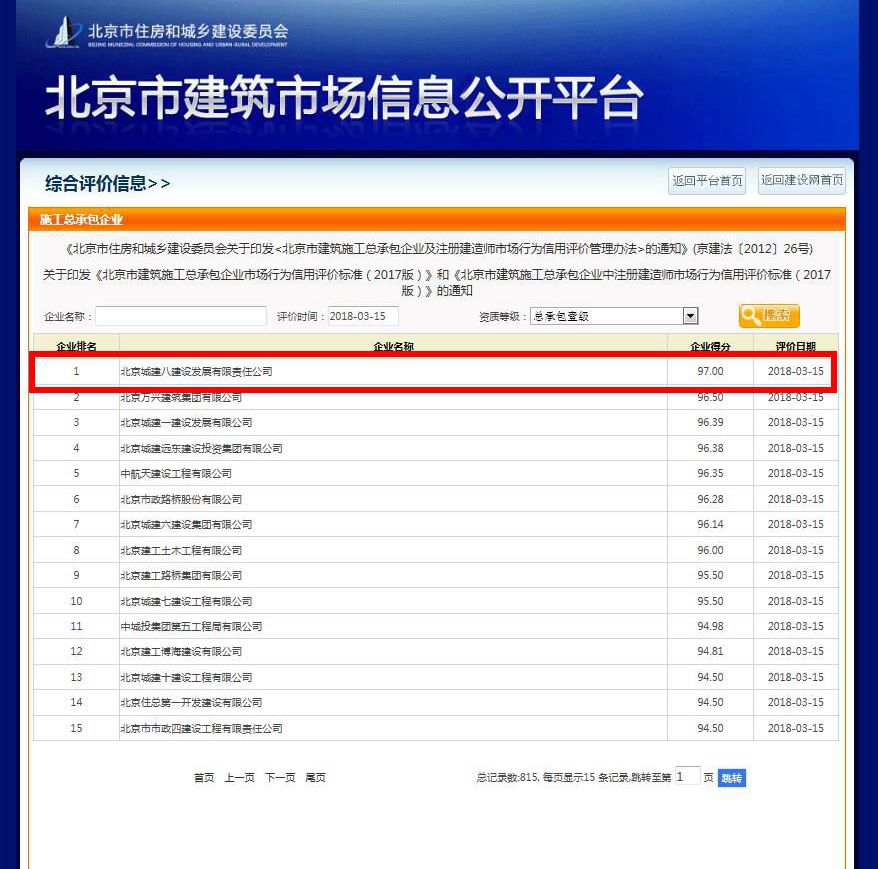Click the score 96.14 cell
This screenshot has height=869, width=878.
point(710,524)
